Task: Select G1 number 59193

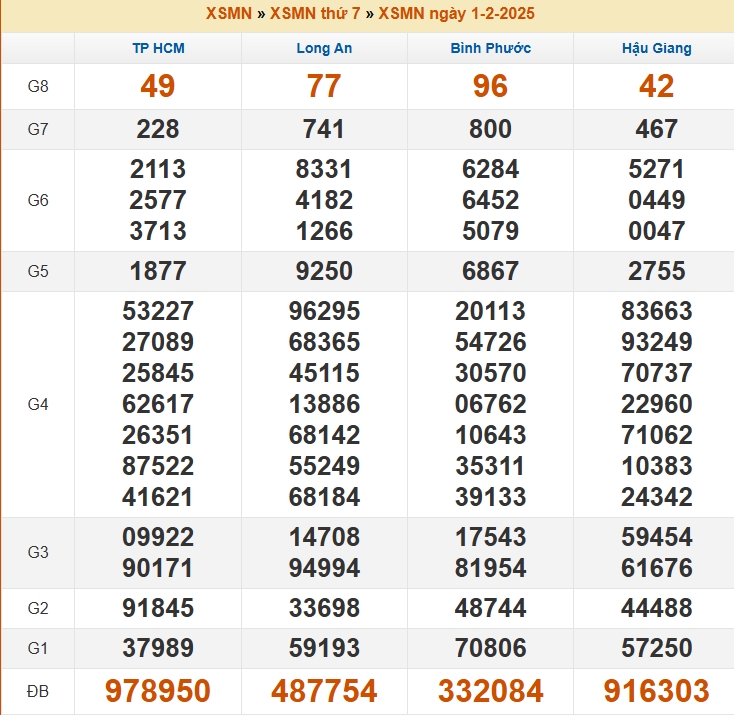Action: (324, 648)
